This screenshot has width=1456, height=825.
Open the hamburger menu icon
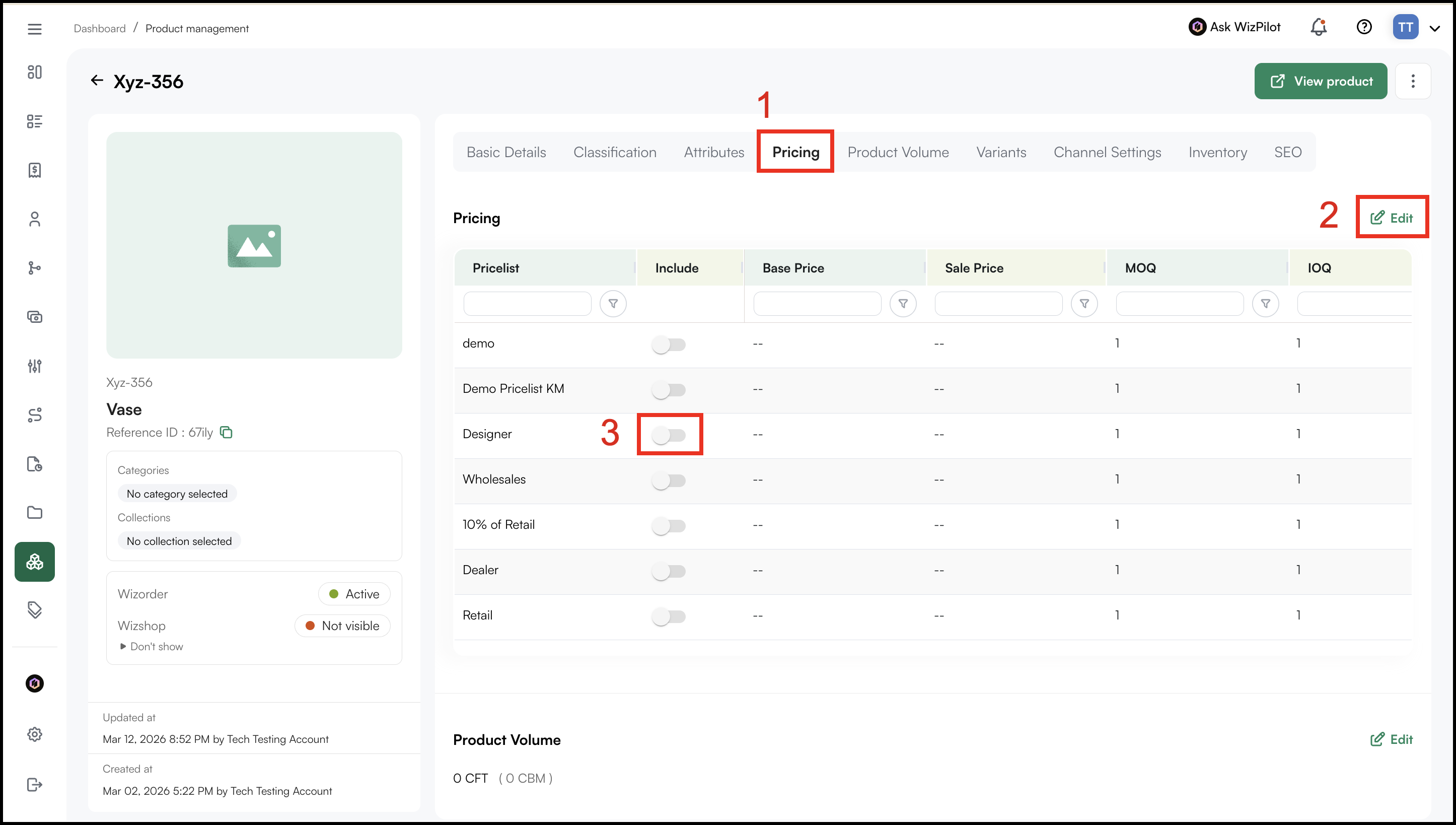click(35, 29)
